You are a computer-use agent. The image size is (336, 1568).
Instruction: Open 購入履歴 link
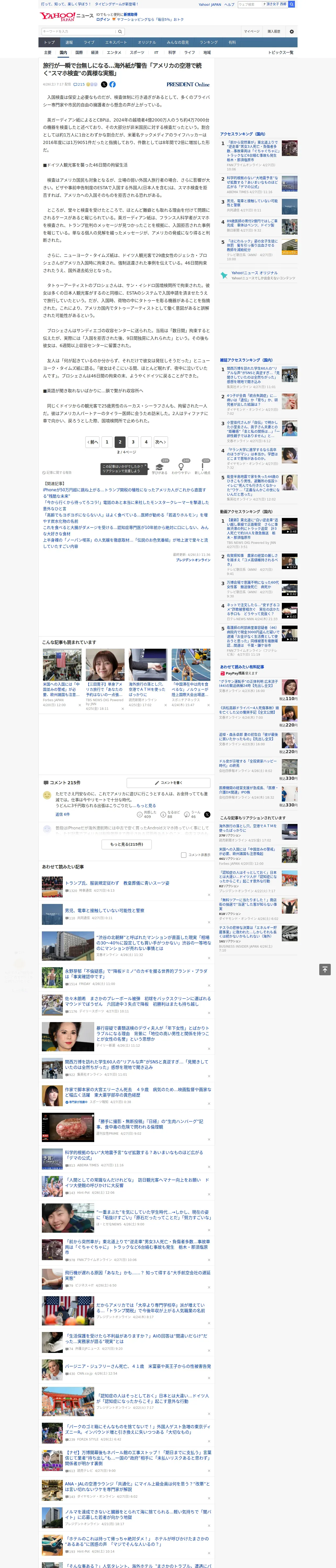(274, 32)
